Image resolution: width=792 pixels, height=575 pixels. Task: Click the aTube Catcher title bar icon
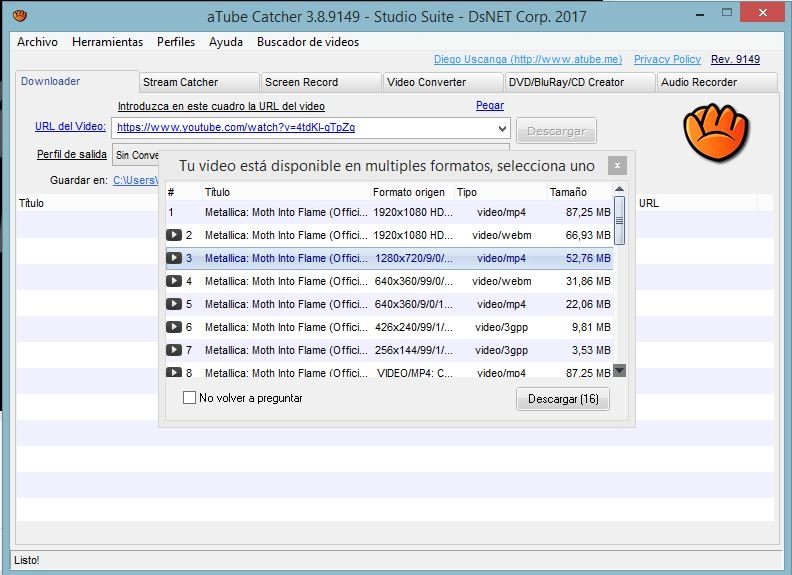pyautogui.click(x=20, y=16)
